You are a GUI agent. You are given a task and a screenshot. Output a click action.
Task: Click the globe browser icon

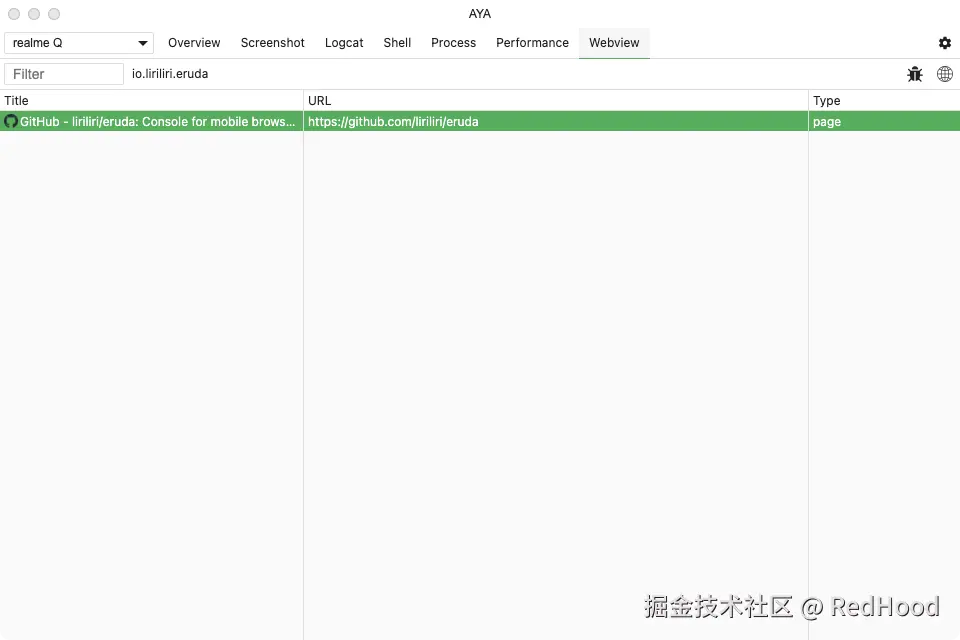click(x=945, y=74)
